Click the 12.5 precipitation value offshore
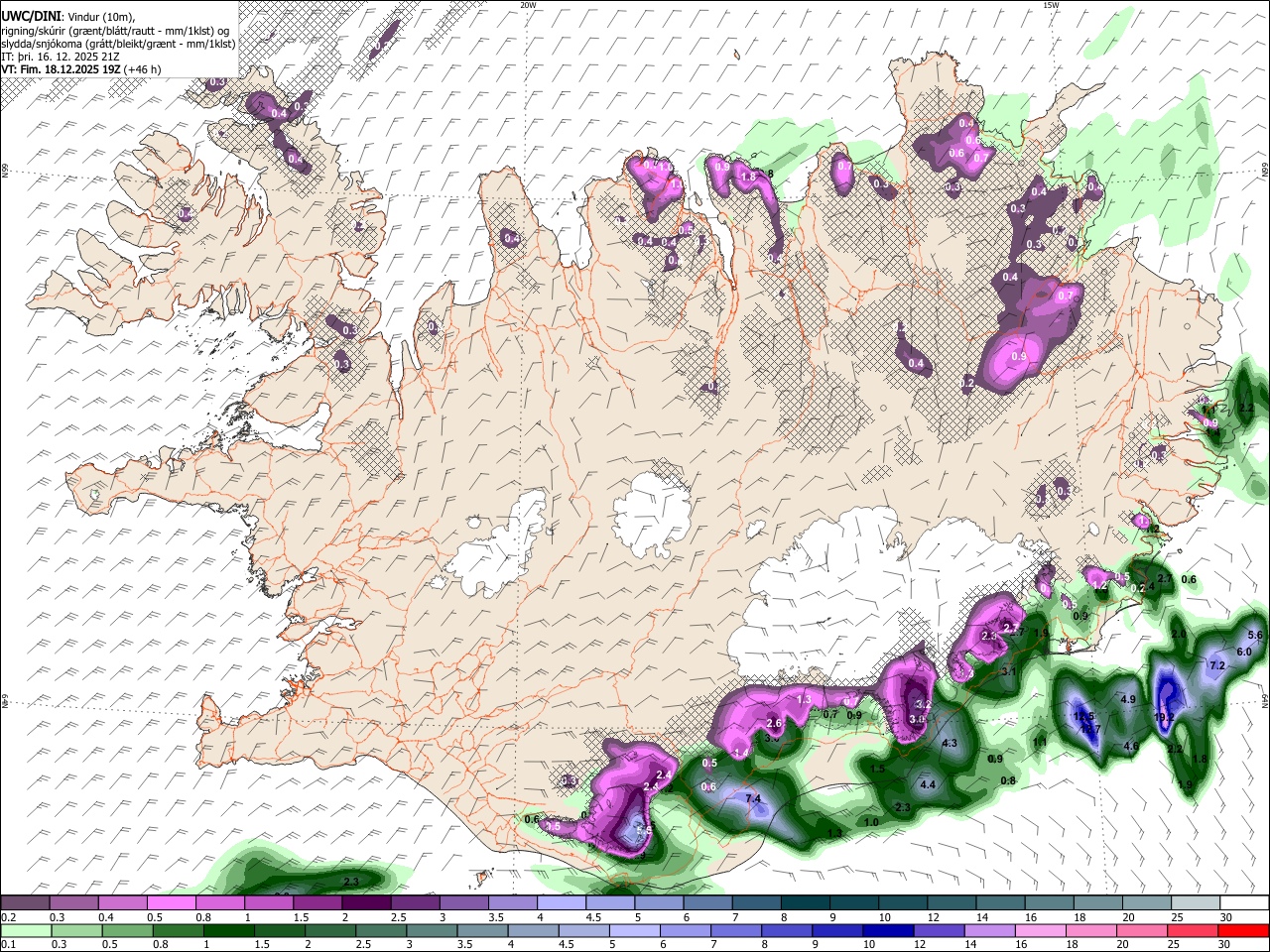This screenshot has width=1270, height=952. pos(1083,716)
